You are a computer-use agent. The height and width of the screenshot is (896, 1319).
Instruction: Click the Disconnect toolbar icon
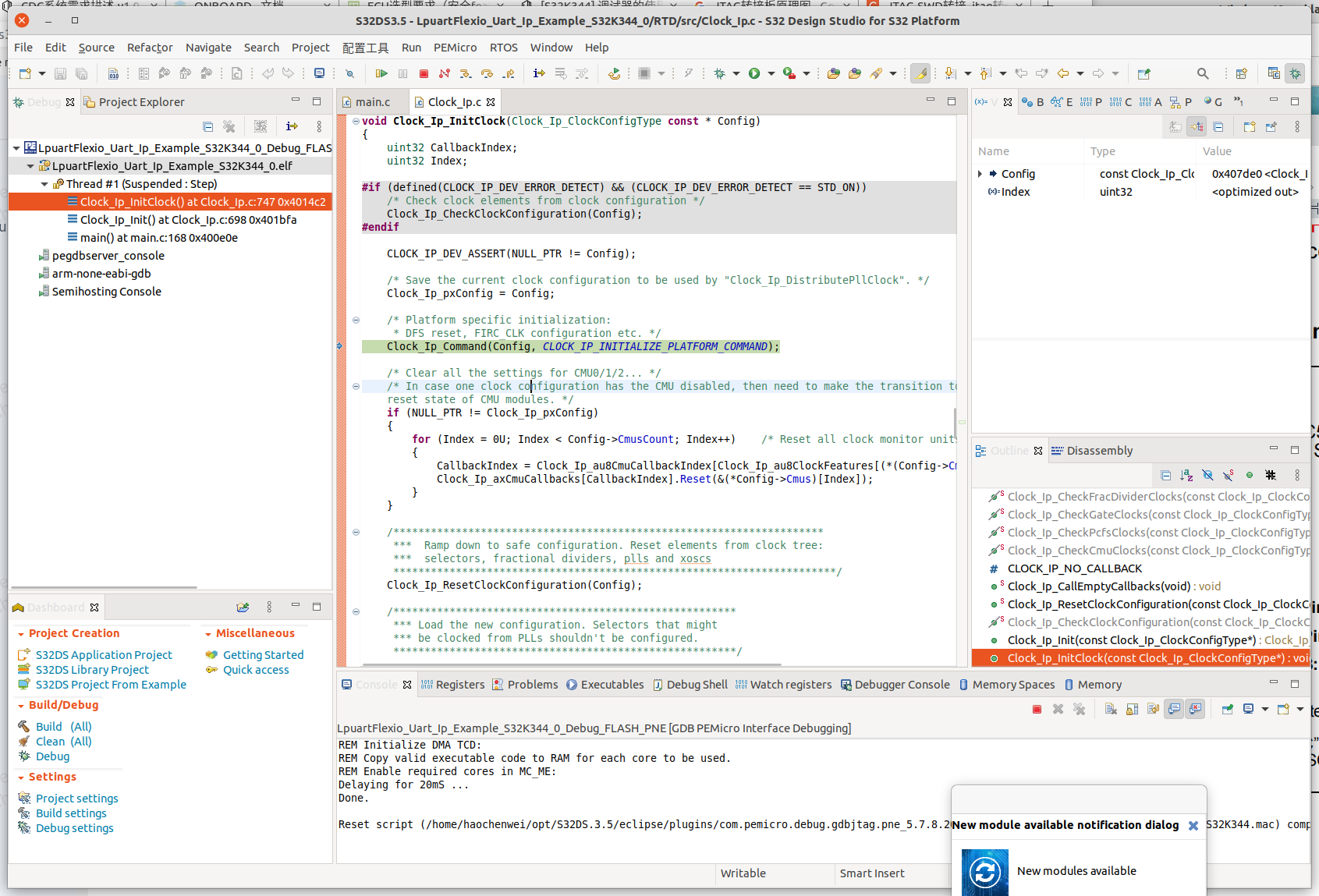[444, 73]
